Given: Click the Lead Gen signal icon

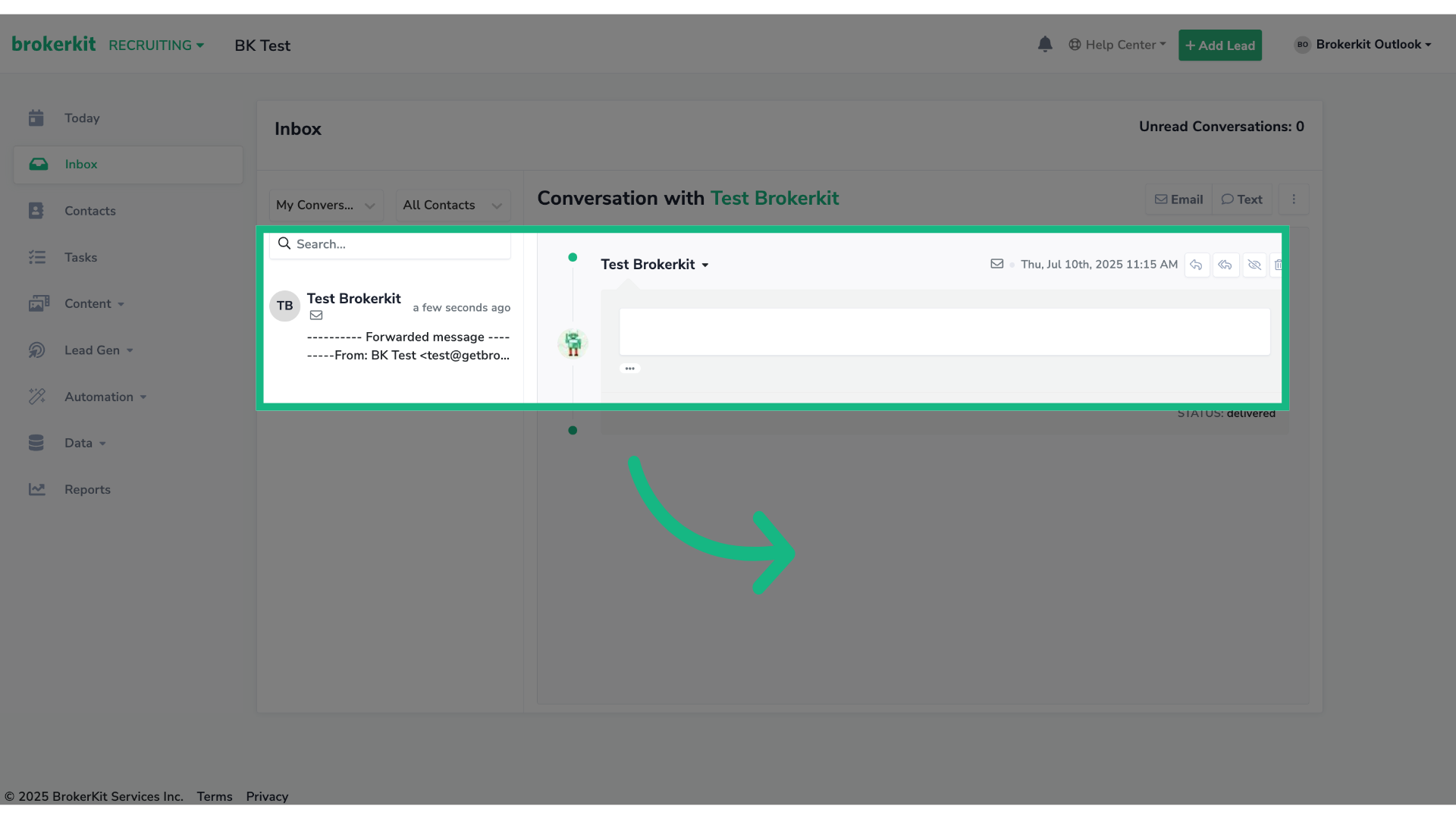Looking at the screenshot, I should [36, 350].
